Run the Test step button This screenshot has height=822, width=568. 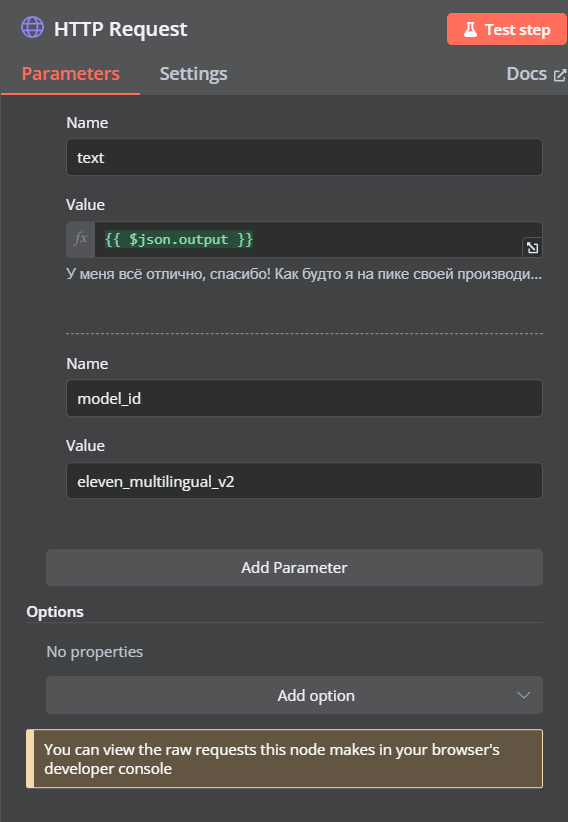coord(507,29)
